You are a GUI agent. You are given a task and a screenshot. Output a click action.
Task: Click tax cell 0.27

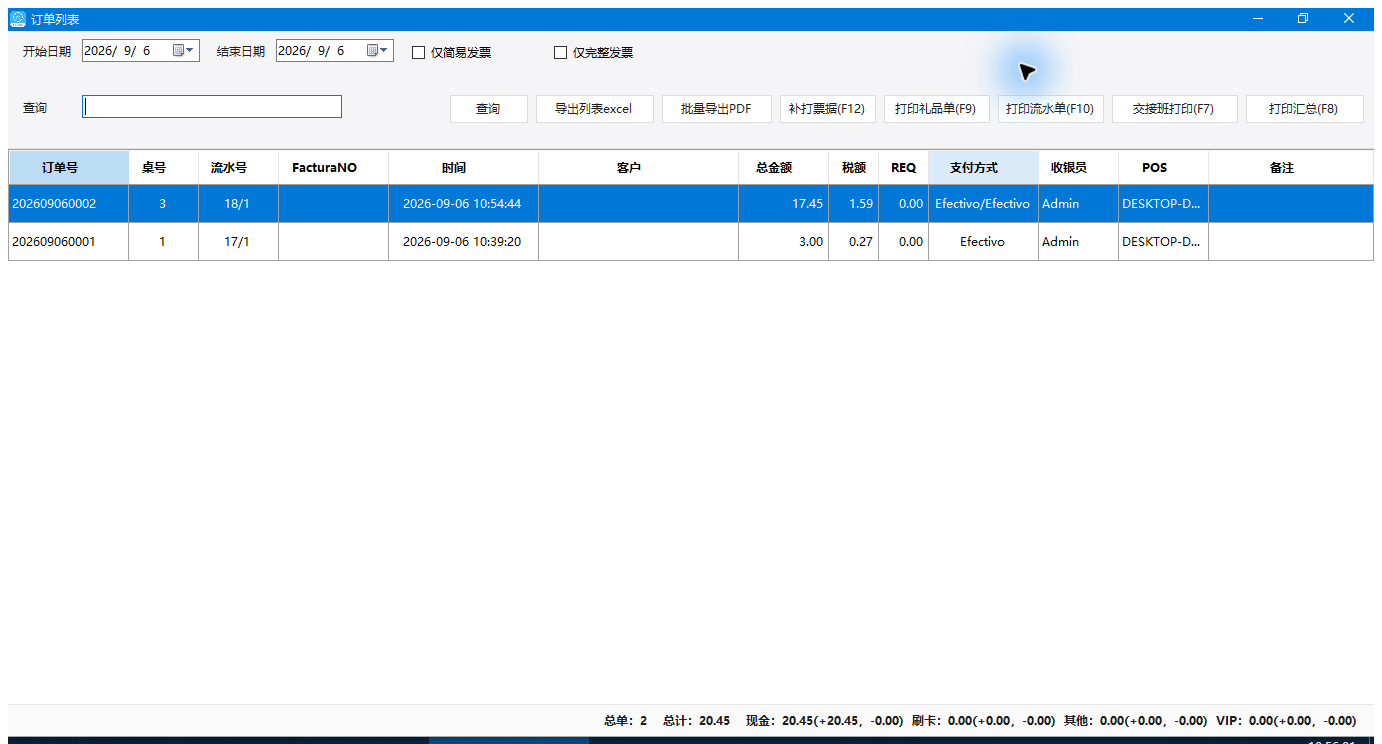pos(854,242)
